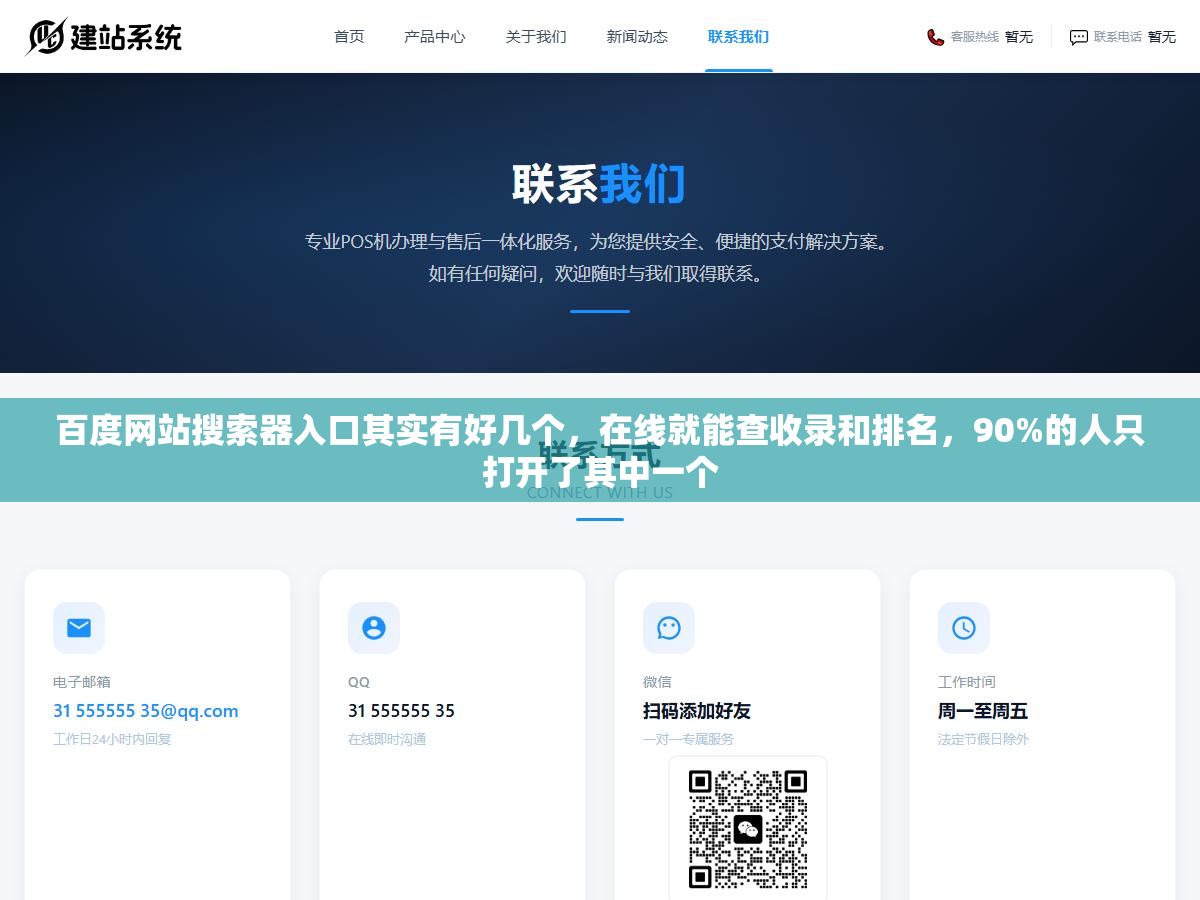Click the chat bubble contact icon
1200x900 pixels.
pos(1079,37)
